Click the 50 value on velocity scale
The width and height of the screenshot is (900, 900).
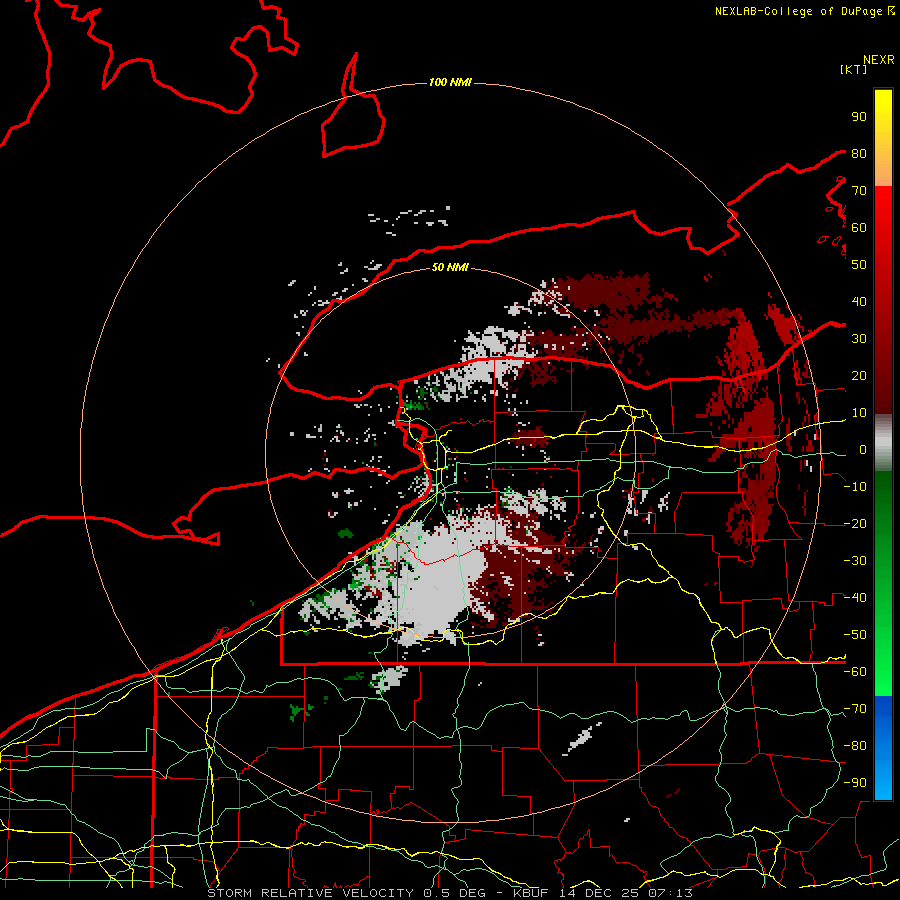click(x=859, y=265)
